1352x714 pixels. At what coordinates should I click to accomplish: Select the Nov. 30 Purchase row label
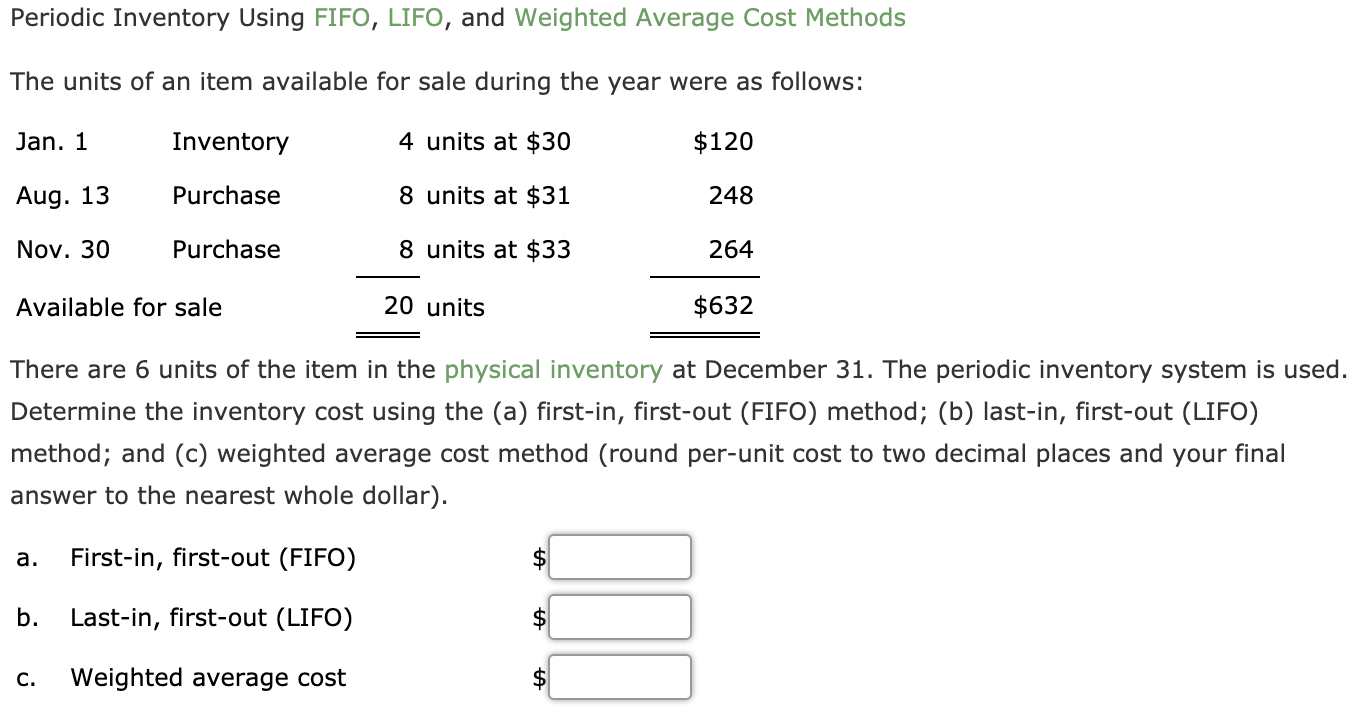(226, 249)
